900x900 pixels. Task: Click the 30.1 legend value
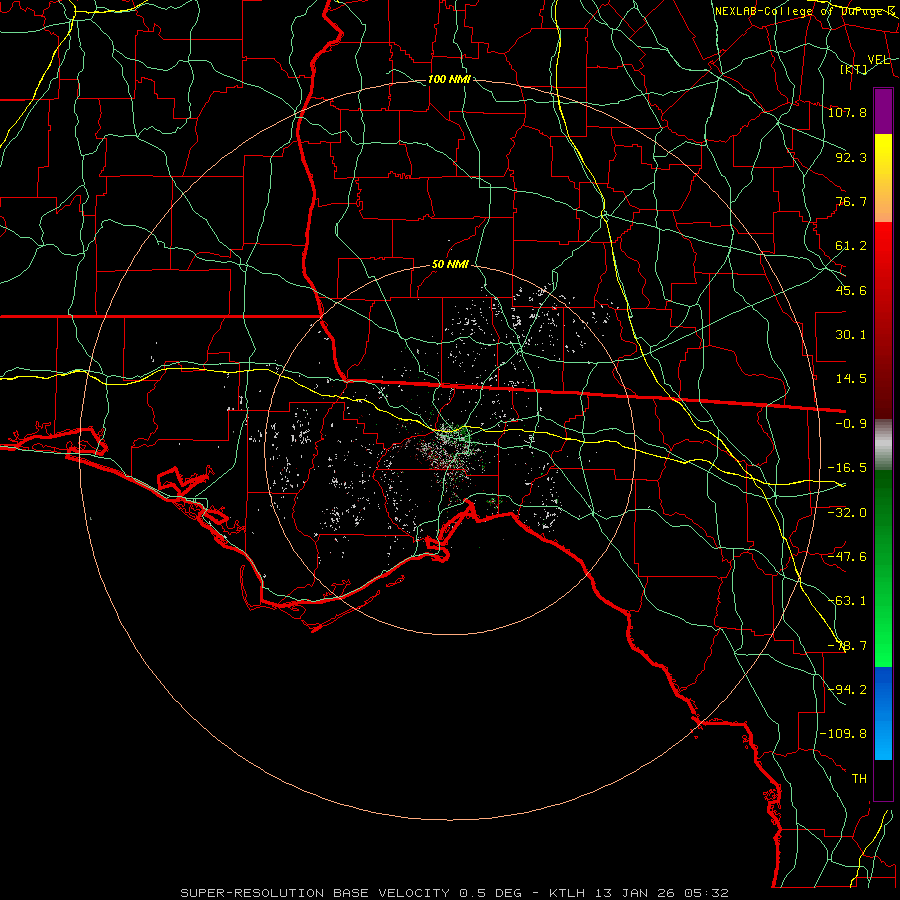point(851,335)
